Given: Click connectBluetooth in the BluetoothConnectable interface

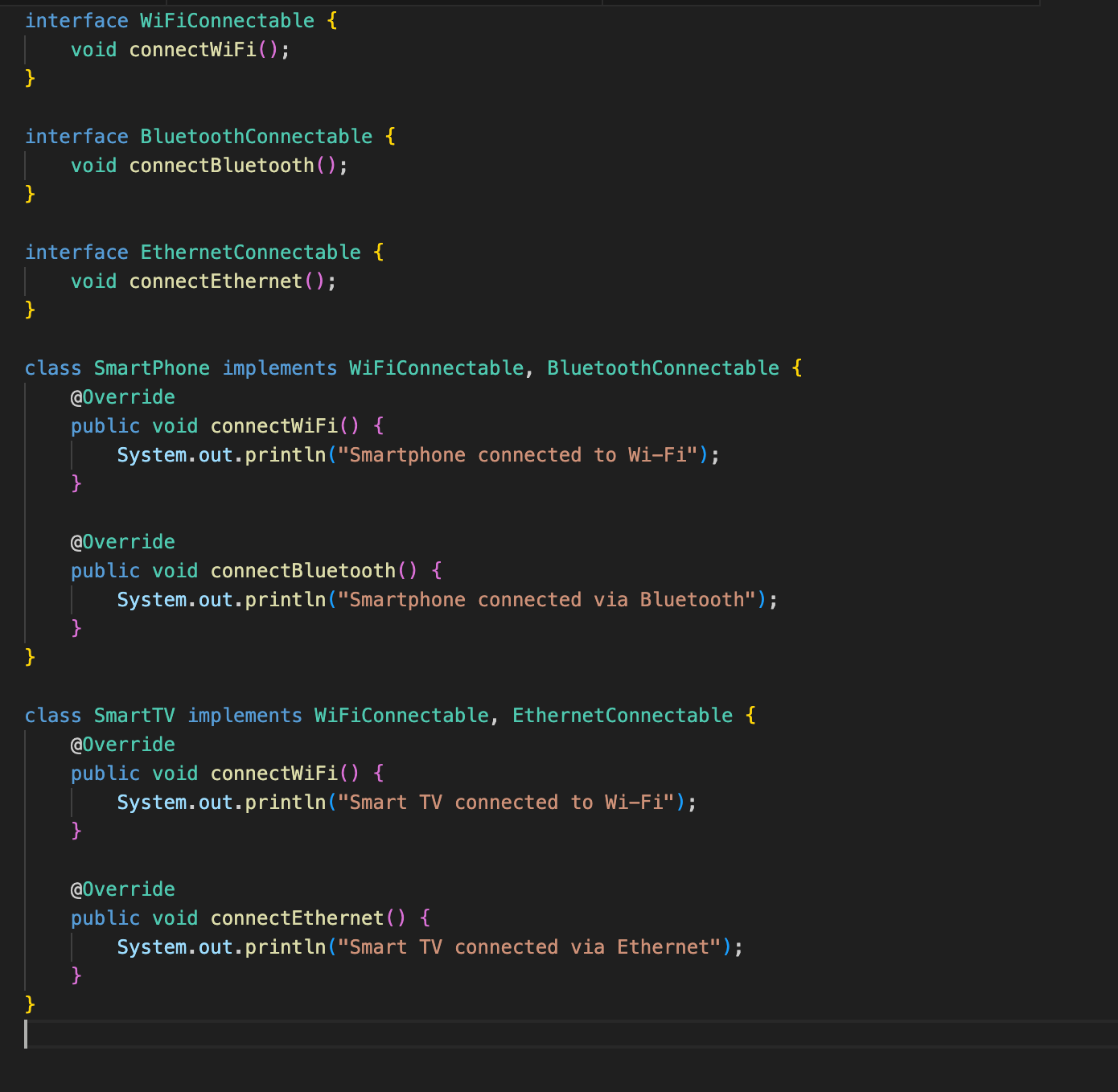Looking at the screenshot, I should 221,166.
